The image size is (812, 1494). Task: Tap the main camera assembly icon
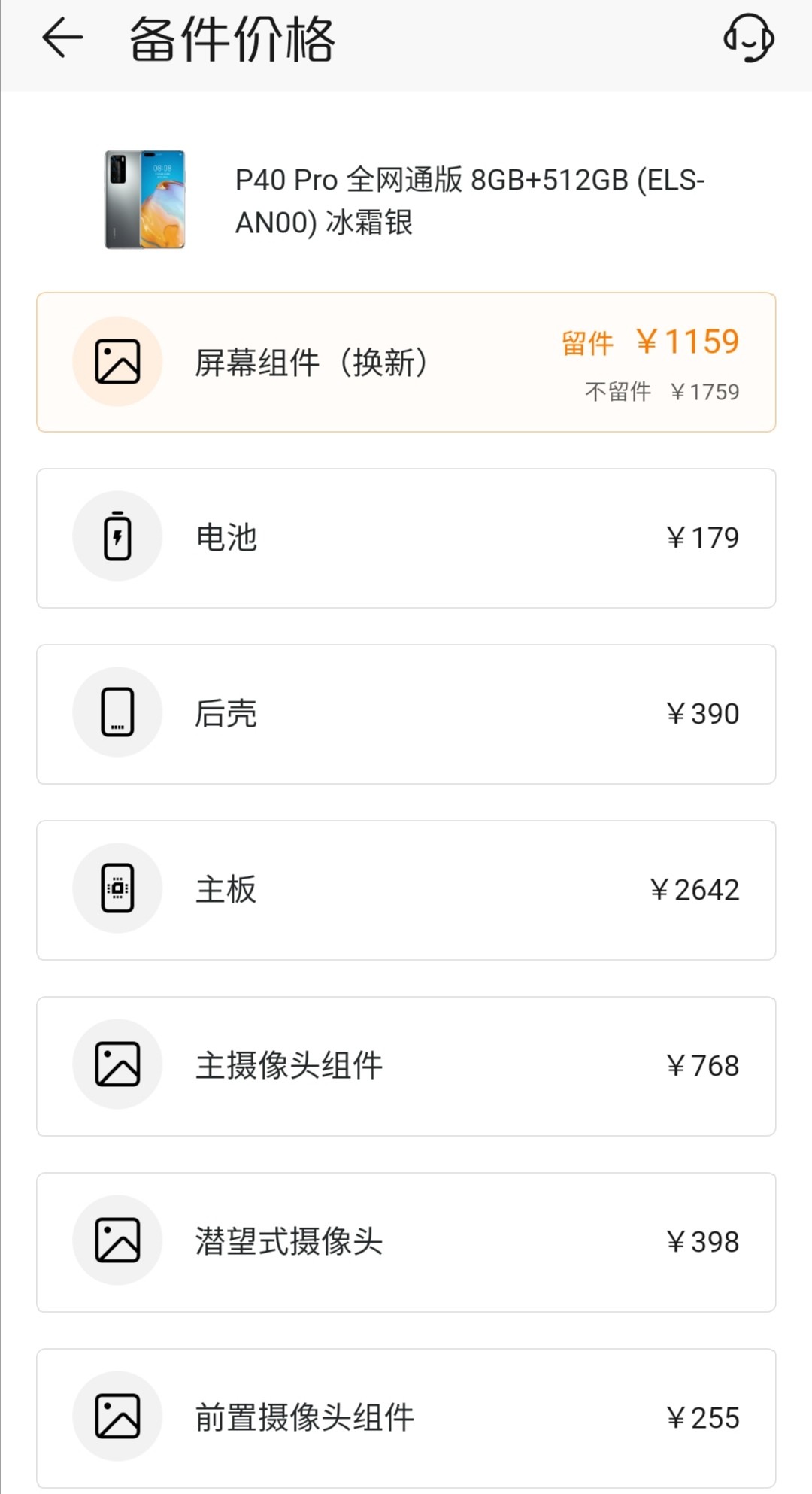pos(117,1064)
